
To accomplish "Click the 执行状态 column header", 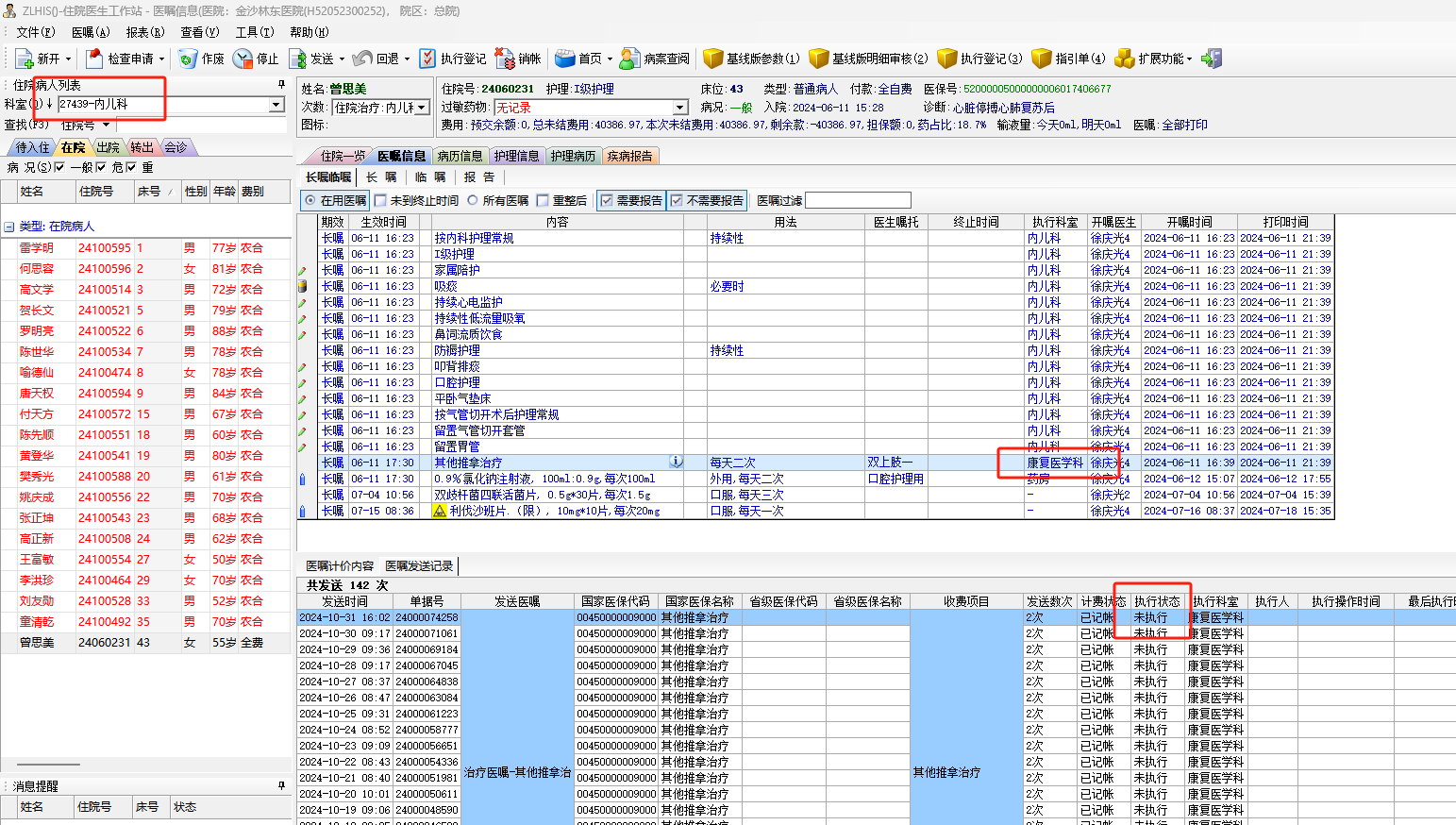I will pyautogui.click(x=1157, y=601).
